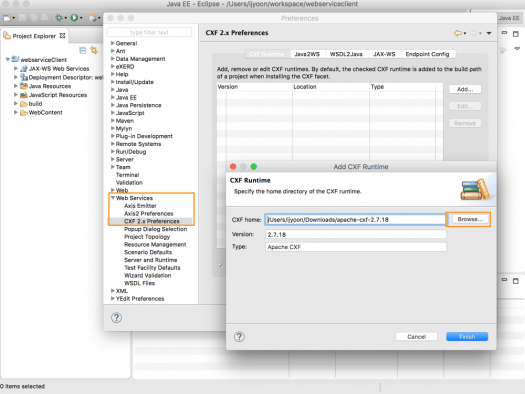Click the JavaScript Resources node icon
525x394 pixels.
24,95
